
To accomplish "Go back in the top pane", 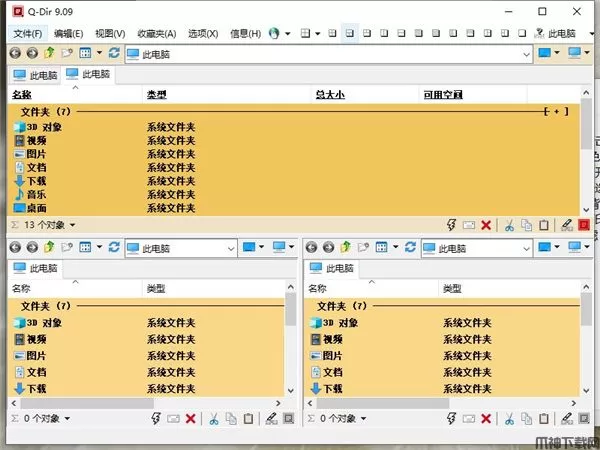I will pos(15,53).
